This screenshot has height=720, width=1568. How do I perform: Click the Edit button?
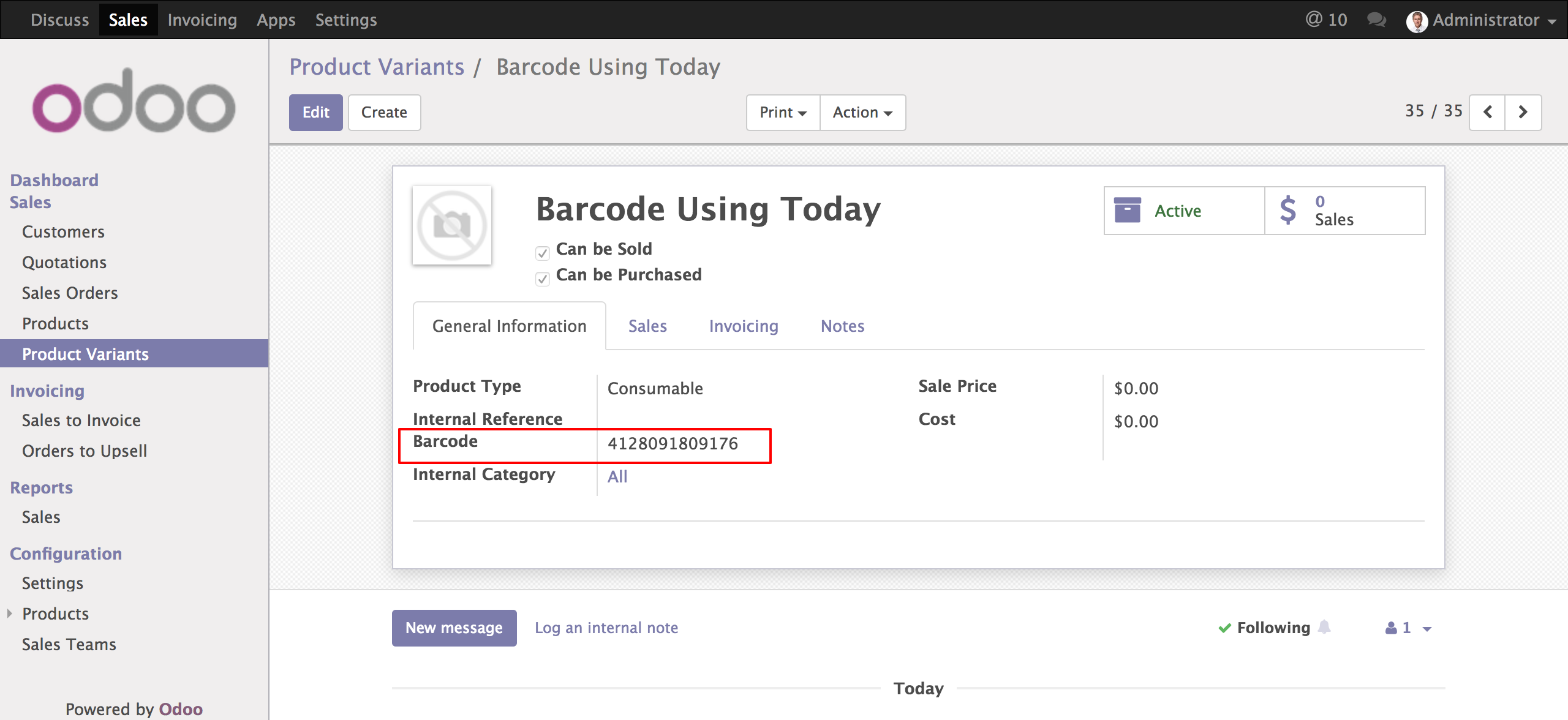click(x=315, y=113)
